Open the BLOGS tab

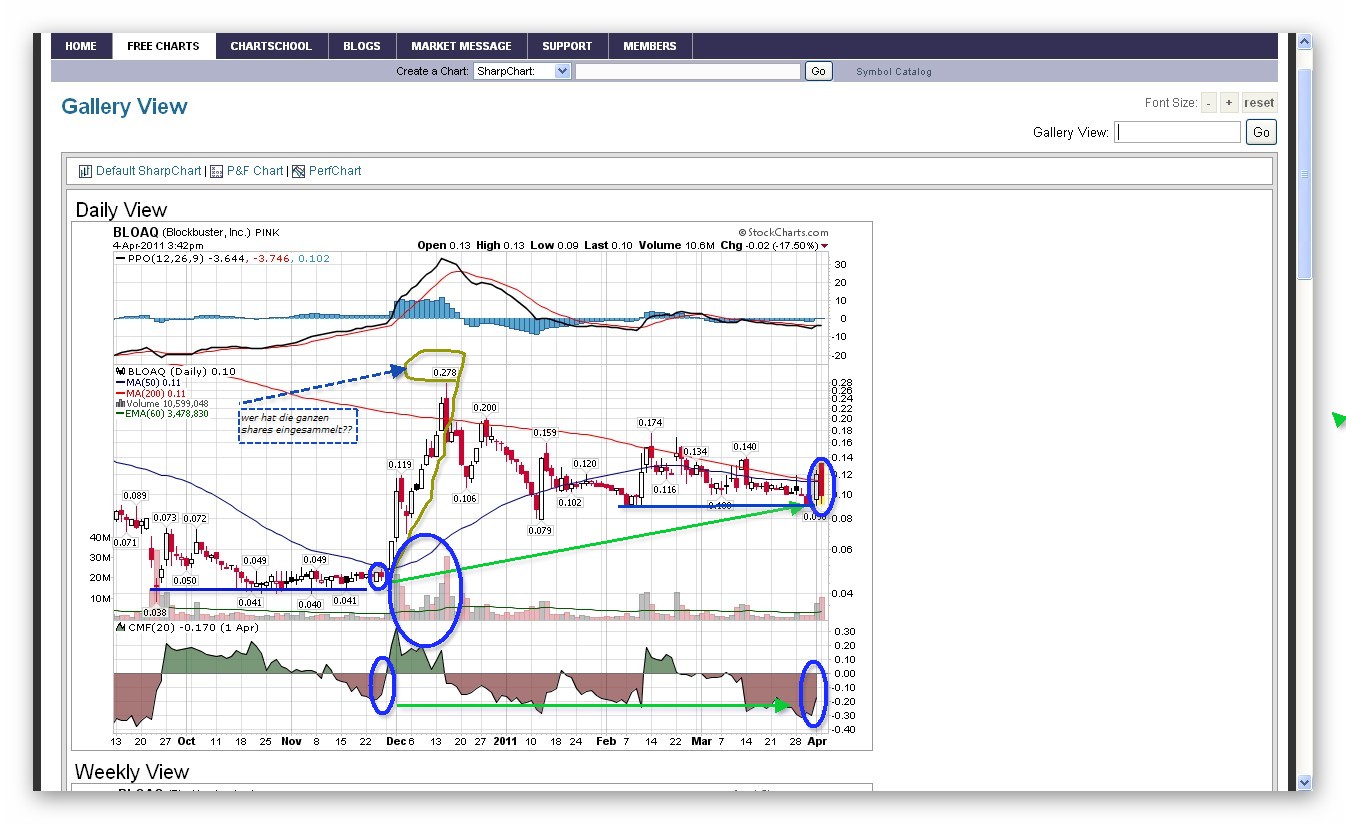pyautogui.click(x=362, y=46)
